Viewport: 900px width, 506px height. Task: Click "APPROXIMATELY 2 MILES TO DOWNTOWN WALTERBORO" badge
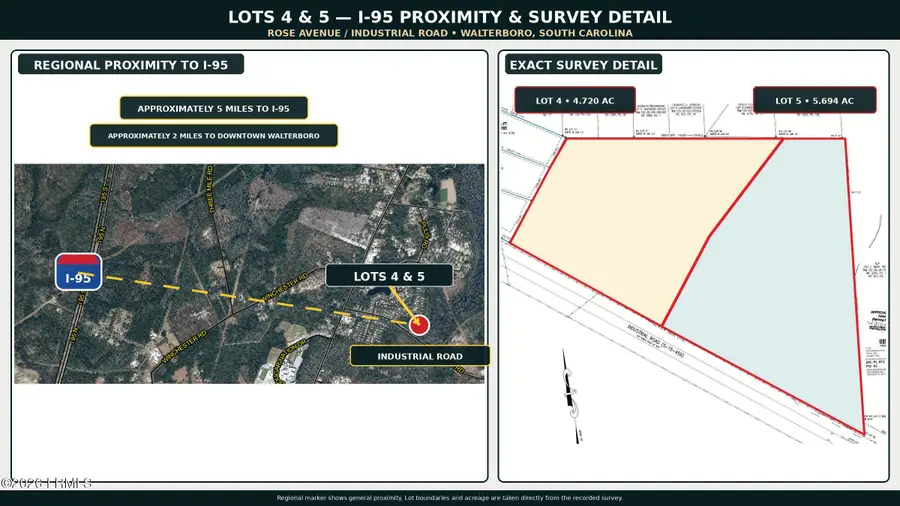214,136
